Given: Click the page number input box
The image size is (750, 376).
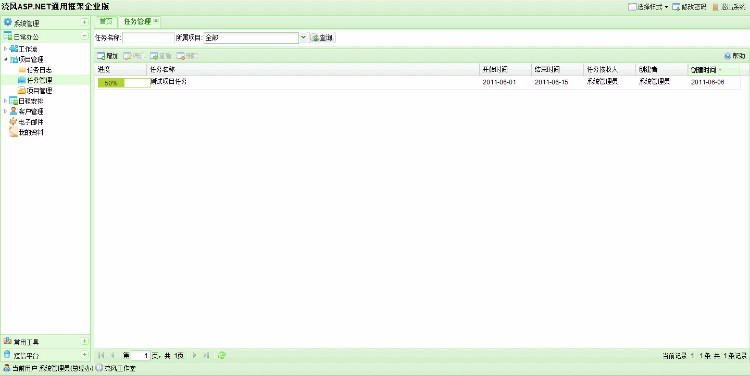Looking at the screenshot, I should tap(141, 355).
